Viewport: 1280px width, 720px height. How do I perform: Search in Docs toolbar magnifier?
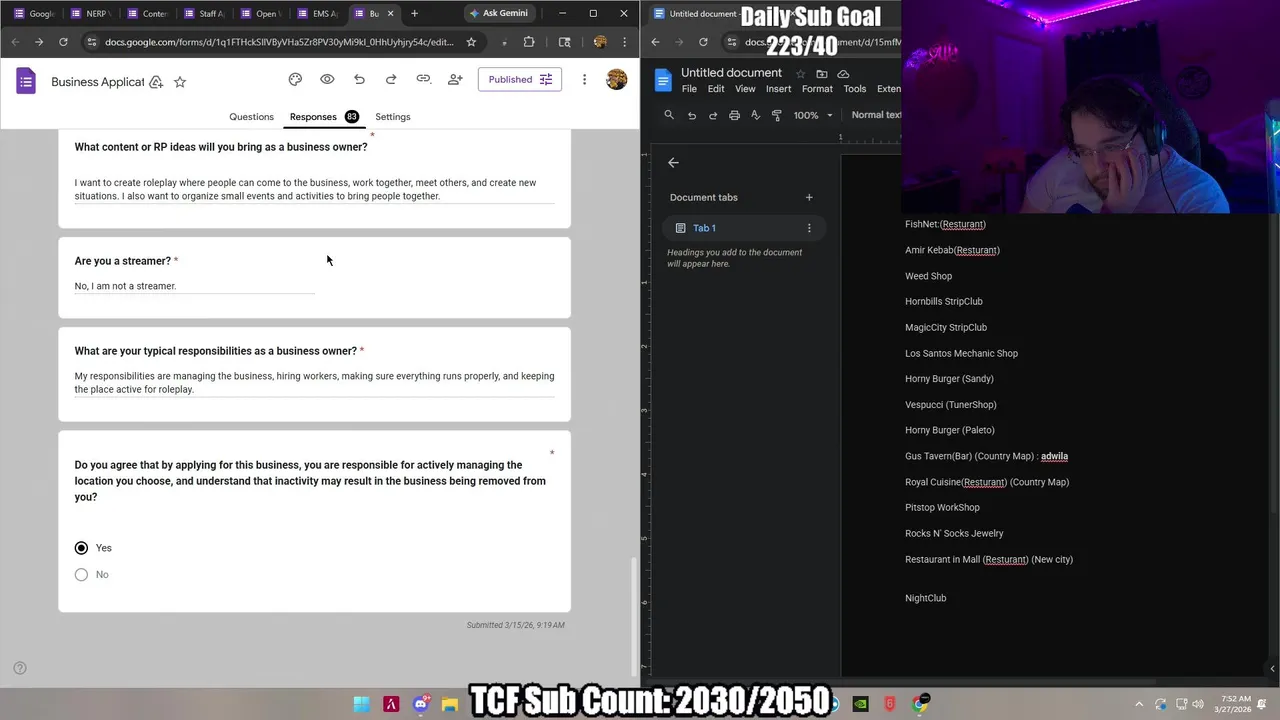click(669, 115)
